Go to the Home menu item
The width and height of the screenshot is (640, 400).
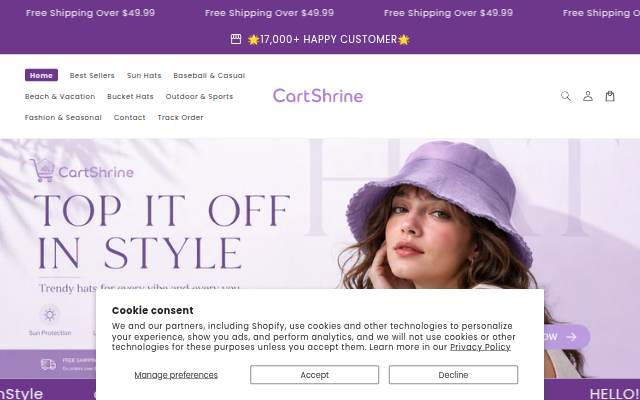[41, 75]
